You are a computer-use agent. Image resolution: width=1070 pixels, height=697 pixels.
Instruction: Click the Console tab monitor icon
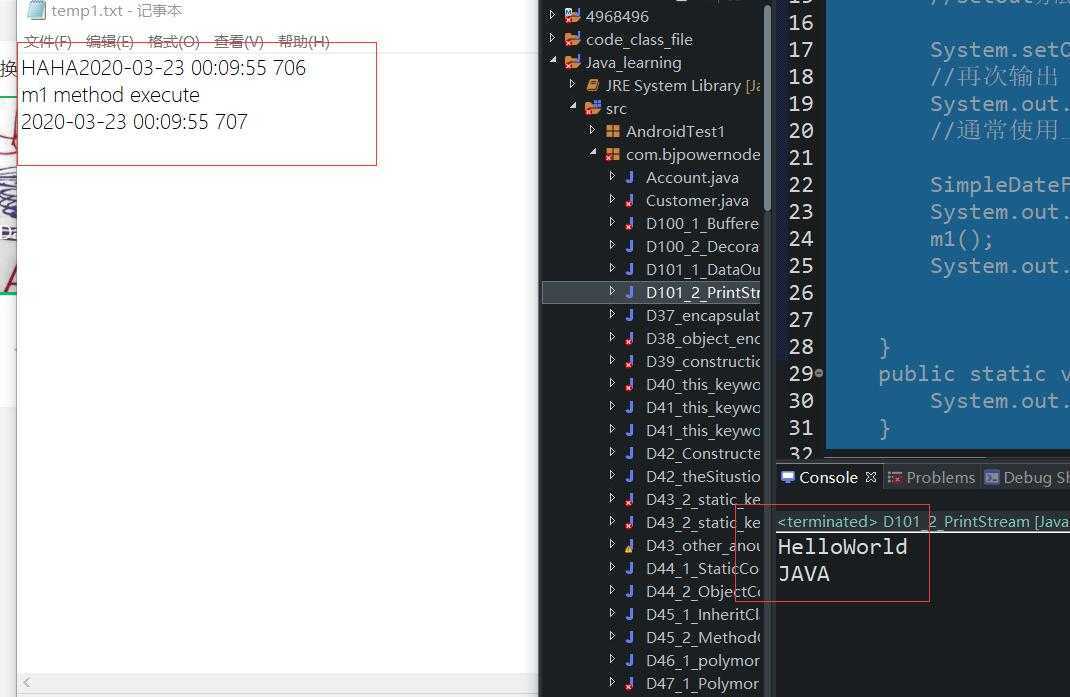click(788, 477)
